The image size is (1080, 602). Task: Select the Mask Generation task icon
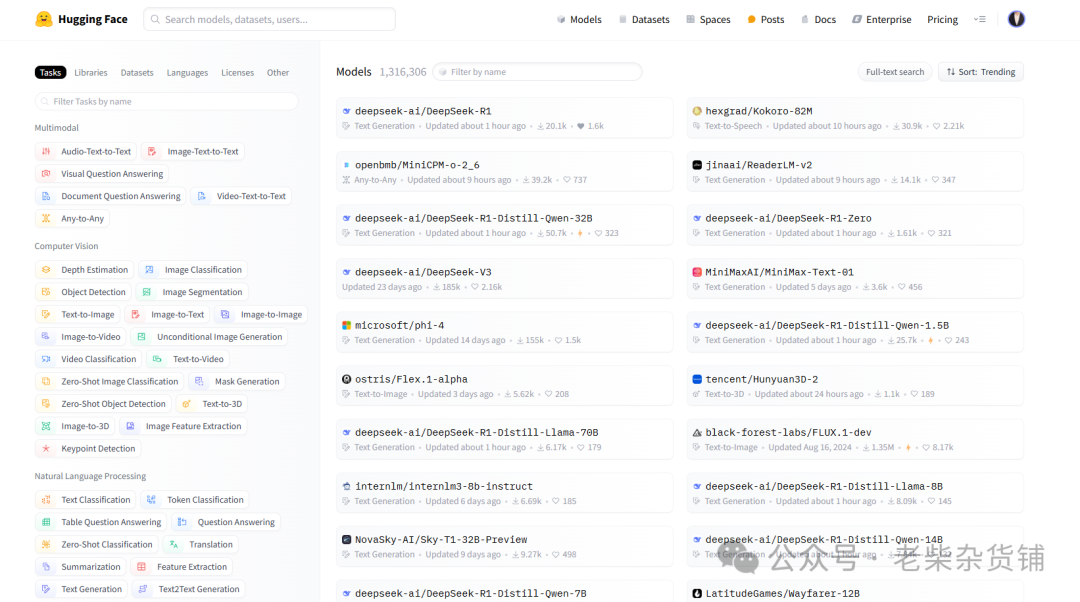coord(200,382)
